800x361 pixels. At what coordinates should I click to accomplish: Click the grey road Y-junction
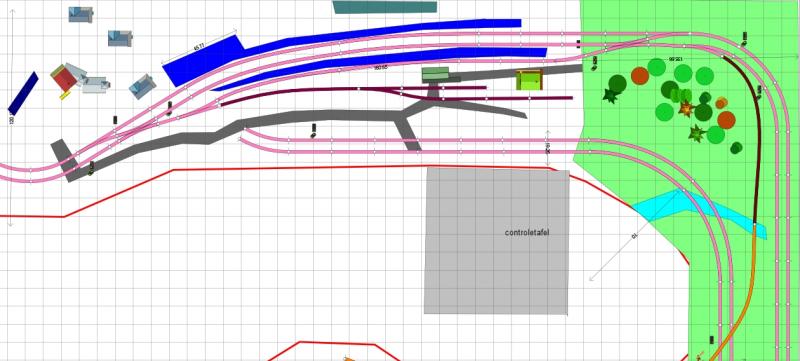[x=408, y=115]
